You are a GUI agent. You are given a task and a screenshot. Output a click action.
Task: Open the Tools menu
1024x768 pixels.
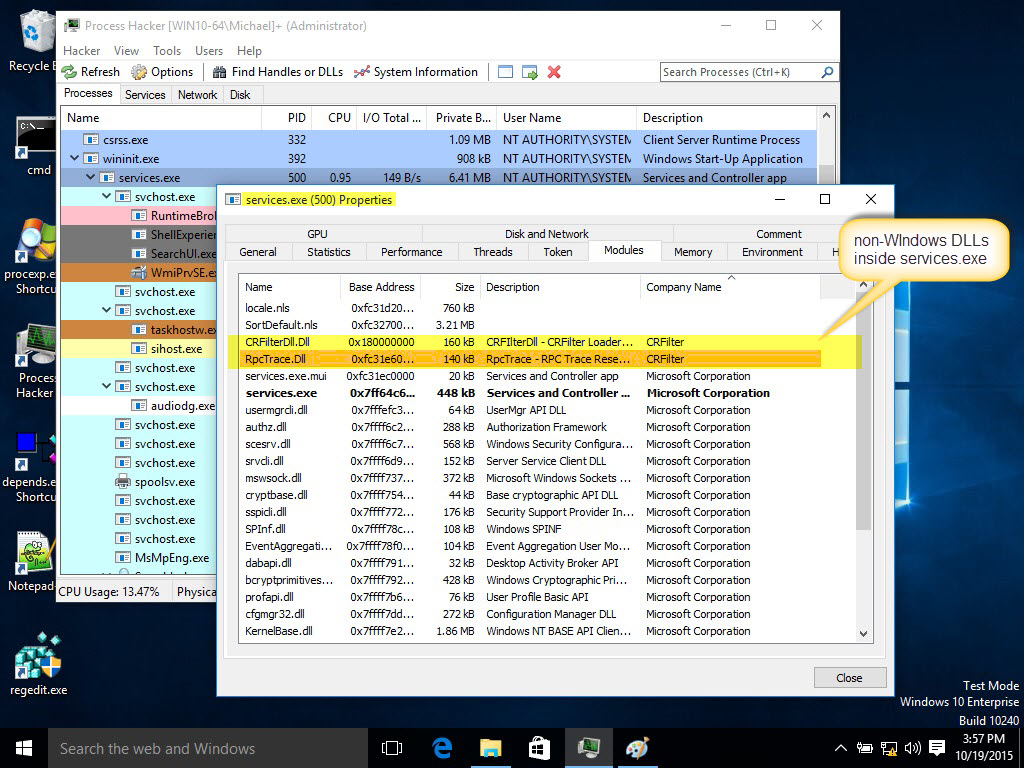pos(167,50)
